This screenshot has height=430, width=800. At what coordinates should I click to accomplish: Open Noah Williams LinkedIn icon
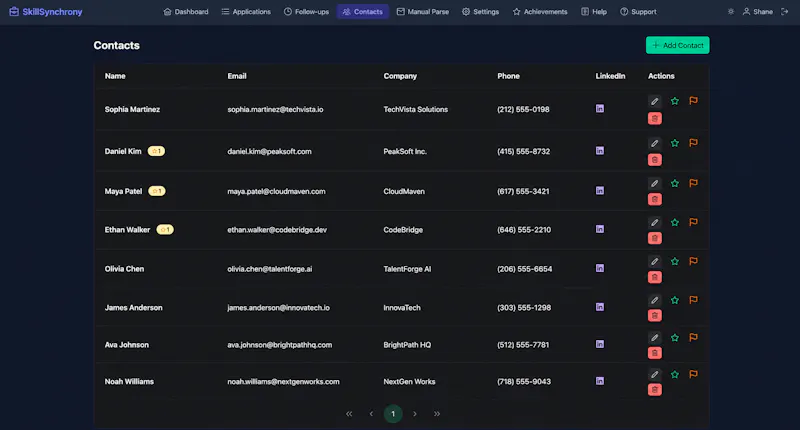tap(600, 381)
